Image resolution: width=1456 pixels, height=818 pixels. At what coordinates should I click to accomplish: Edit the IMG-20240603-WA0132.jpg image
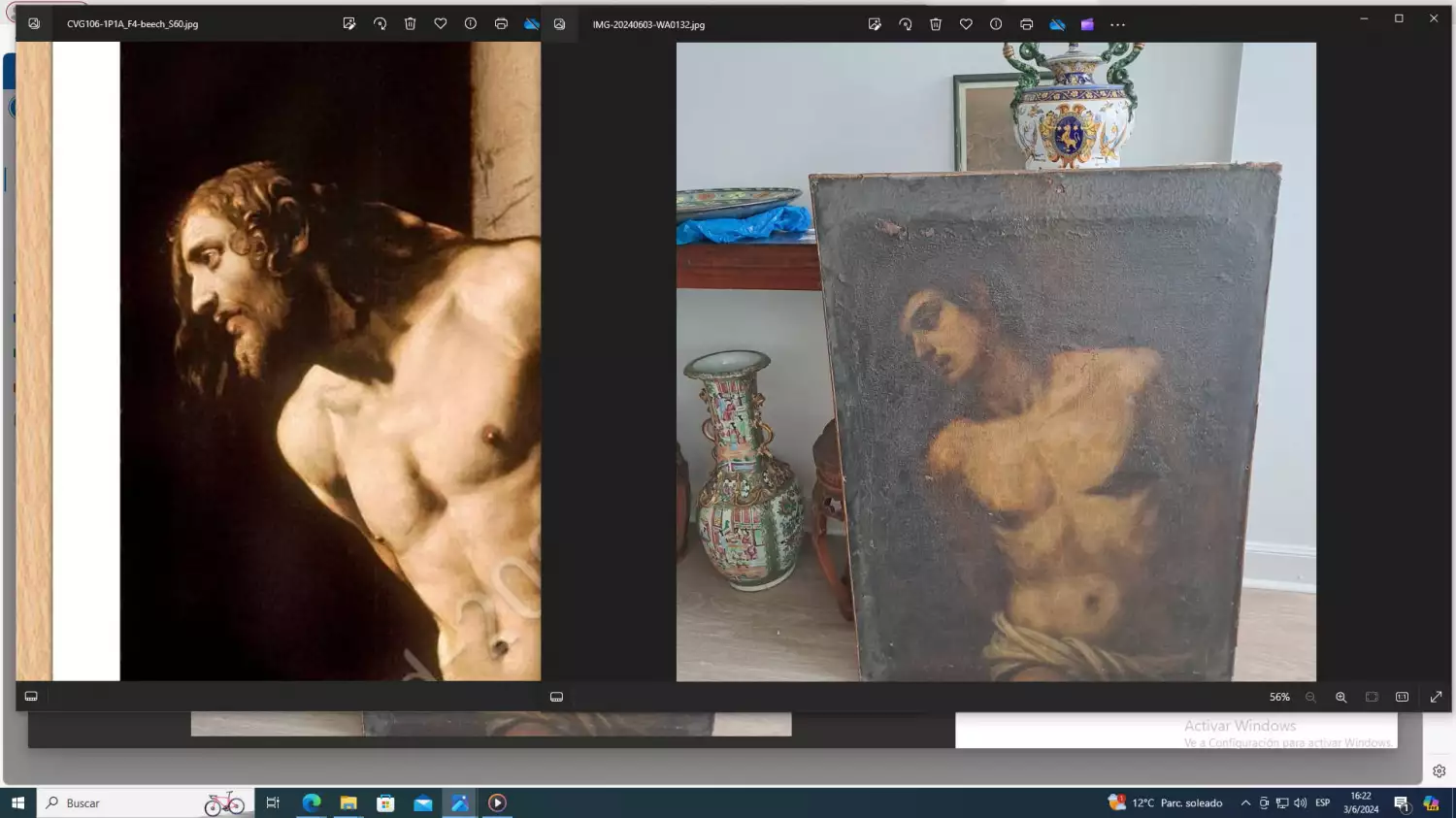pyautogui.click(x=875, y=24)
